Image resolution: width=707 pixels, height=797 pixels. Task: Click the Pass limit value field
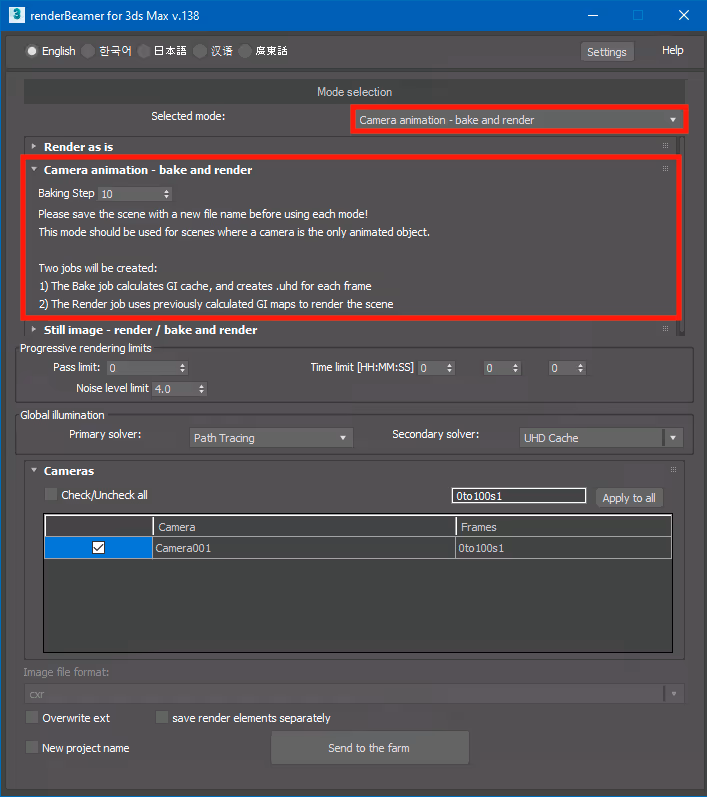[x=142, y=368]
